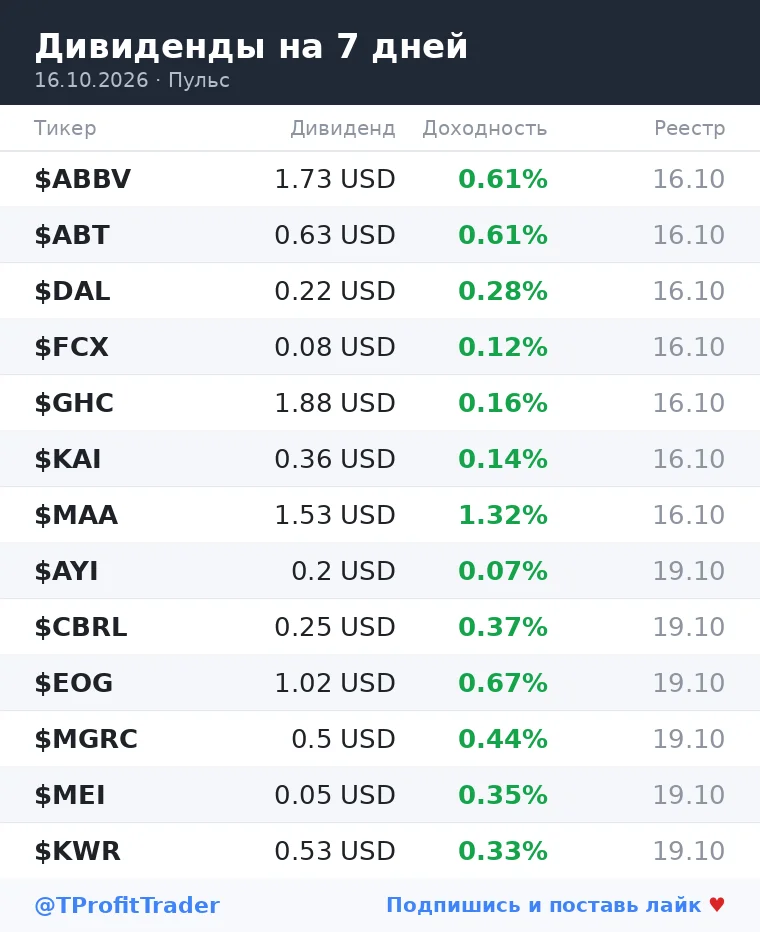Click the '1.73 USD' dividend value
760x932 pixels.
coord(335,179)
